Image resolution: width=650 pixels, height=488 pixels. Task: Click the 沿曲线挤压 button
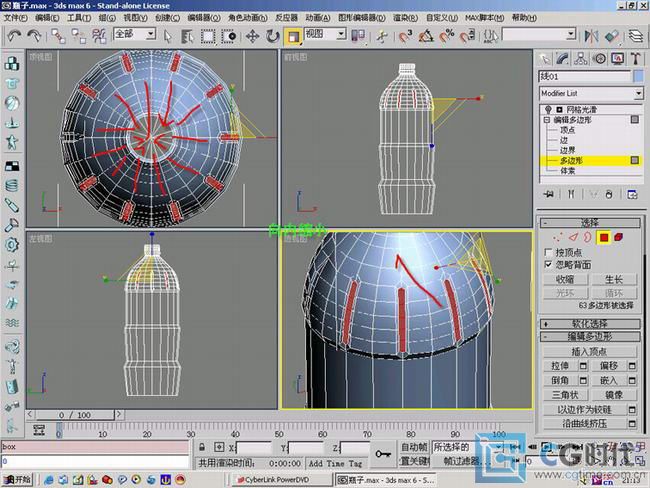[x=585, y=423]
